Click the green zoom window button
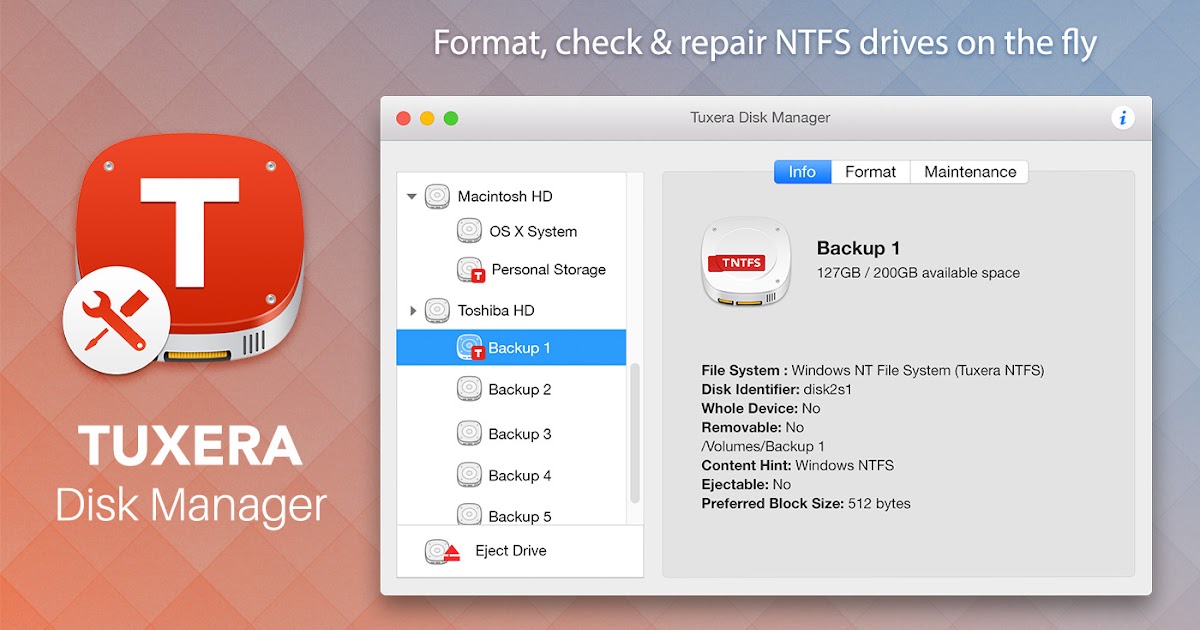This screenshot has width=1200, height=630. 451,118
